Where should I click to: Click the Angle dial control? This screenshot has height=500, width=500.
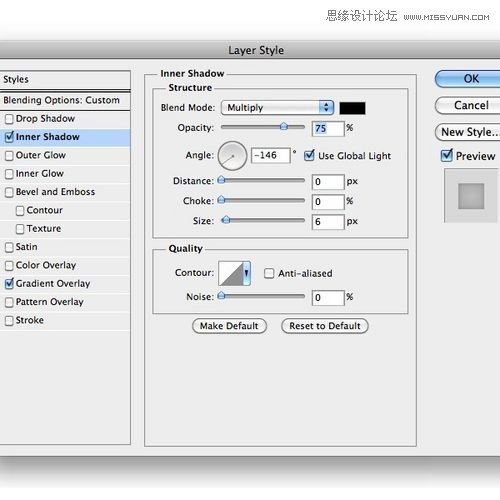point(232,156)
